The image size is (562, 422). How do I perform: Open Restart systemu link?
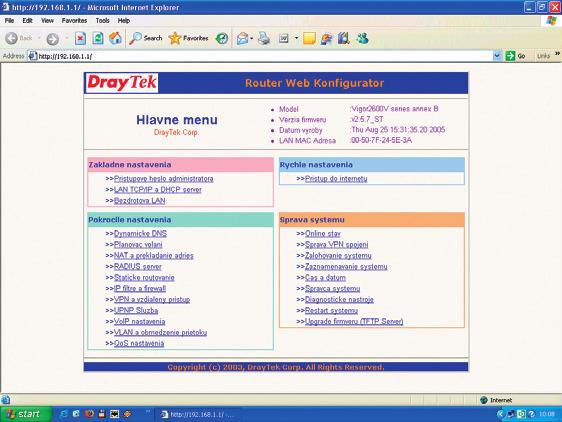[x=331, y=310]
